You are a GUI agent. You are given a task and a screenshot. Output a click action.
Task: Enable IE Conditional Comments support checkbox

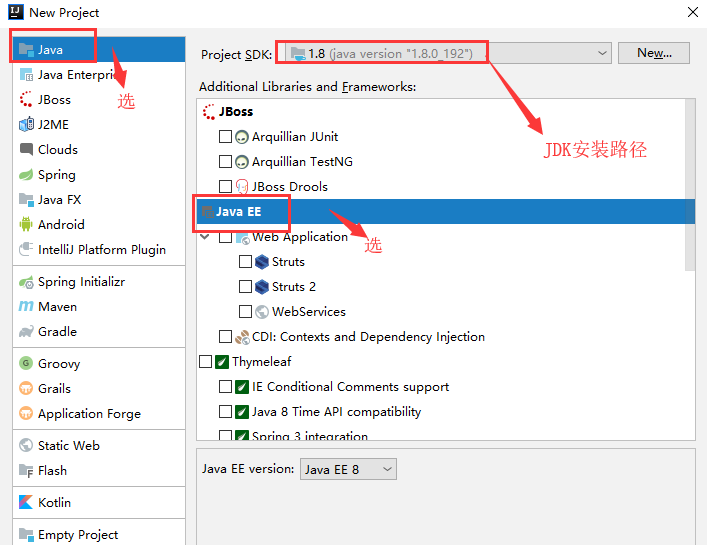(x=225, y=386)
